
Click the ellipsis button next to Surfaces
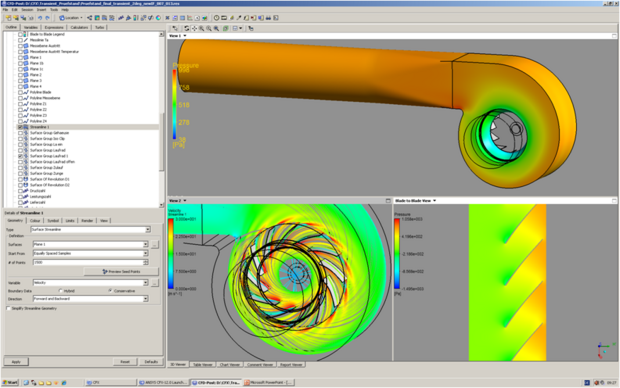coord(155,245)
